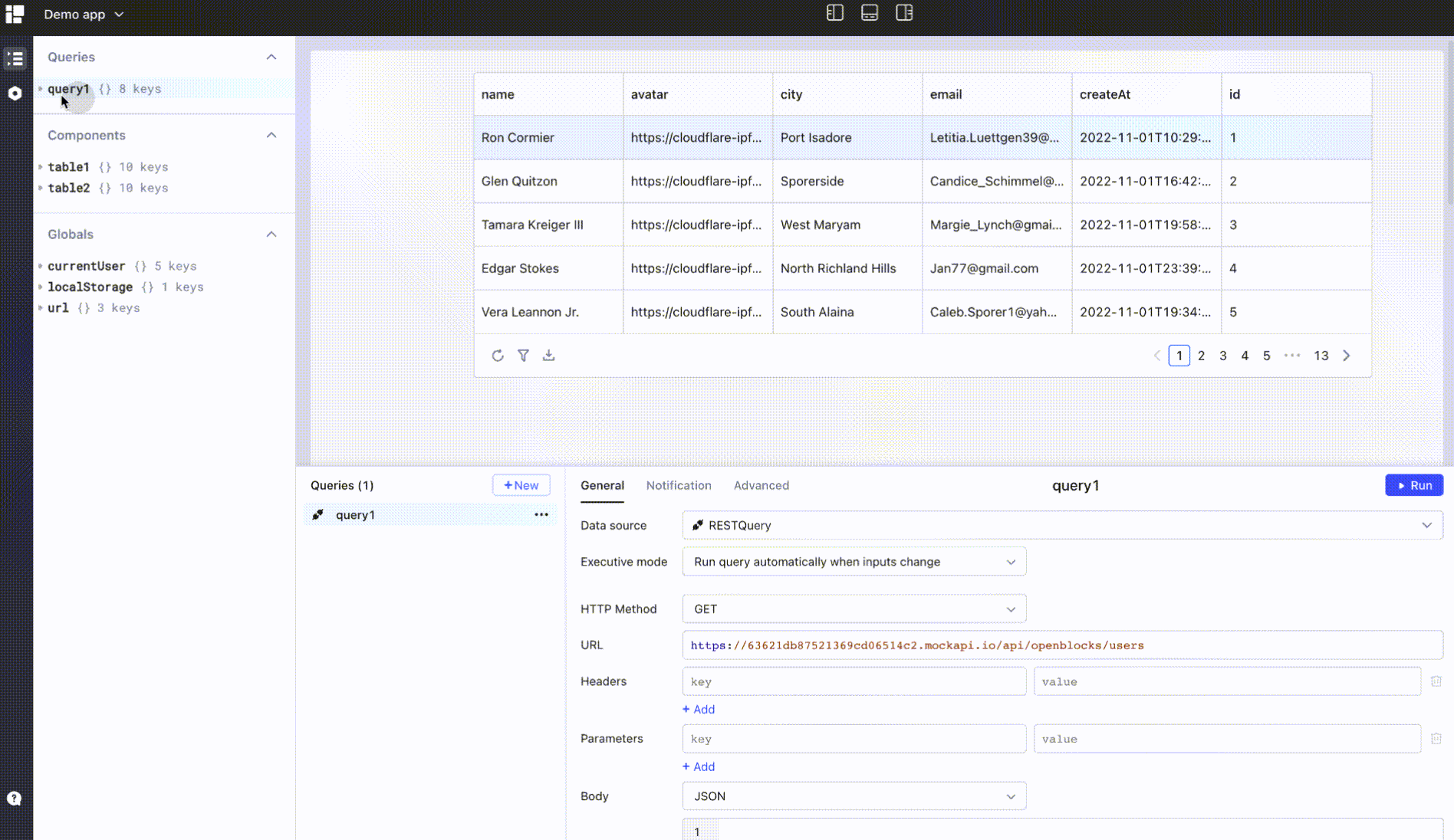
Task: Switch to the Advanced tab
Action: 761,486
